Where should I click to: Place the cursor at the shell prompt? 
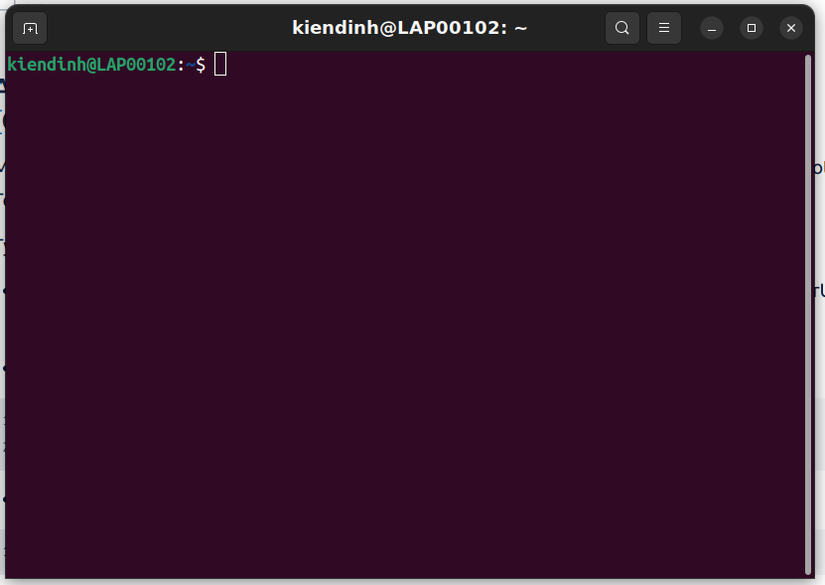coord(221,63)
